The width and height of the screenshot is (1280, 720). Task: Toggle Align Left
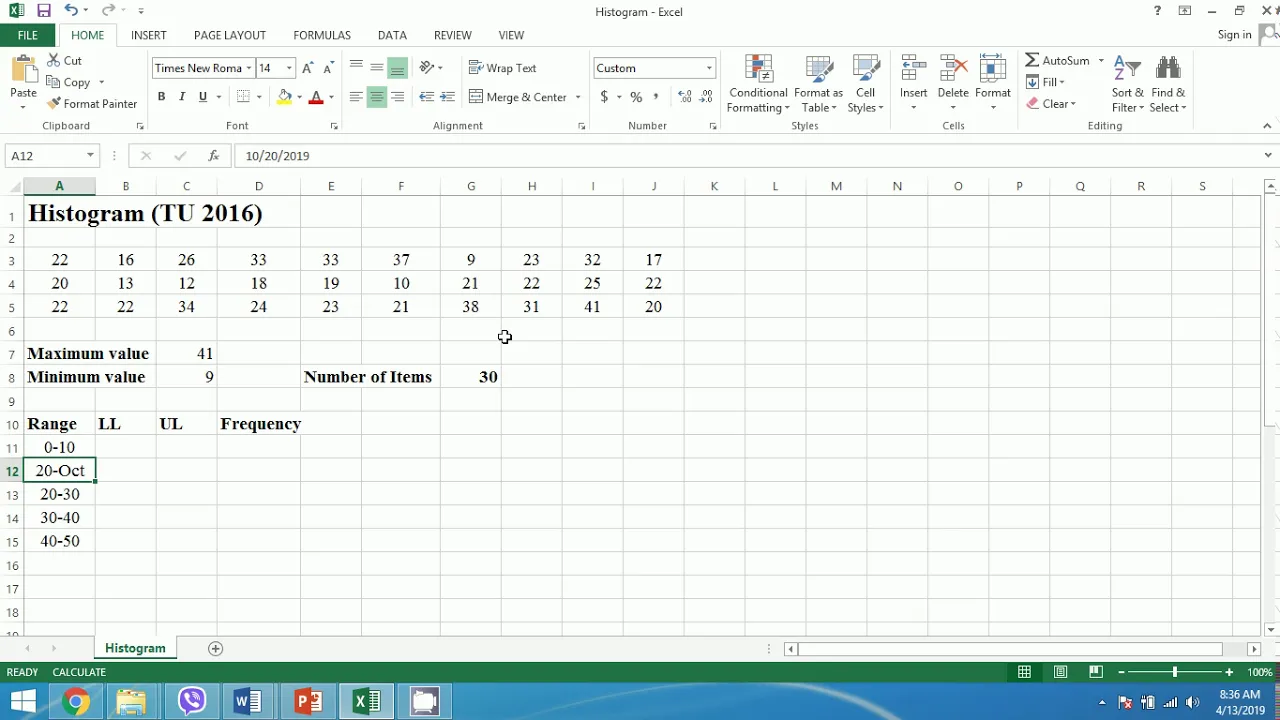(356, 97)
